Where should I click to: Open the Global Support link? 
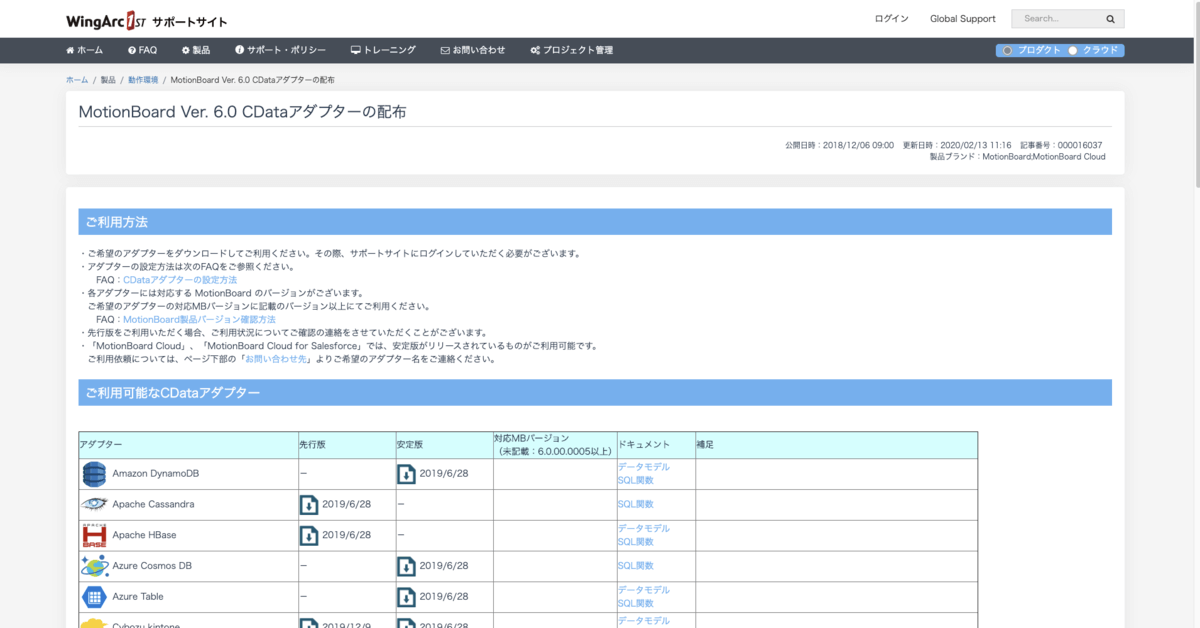[x=962, y=19]
